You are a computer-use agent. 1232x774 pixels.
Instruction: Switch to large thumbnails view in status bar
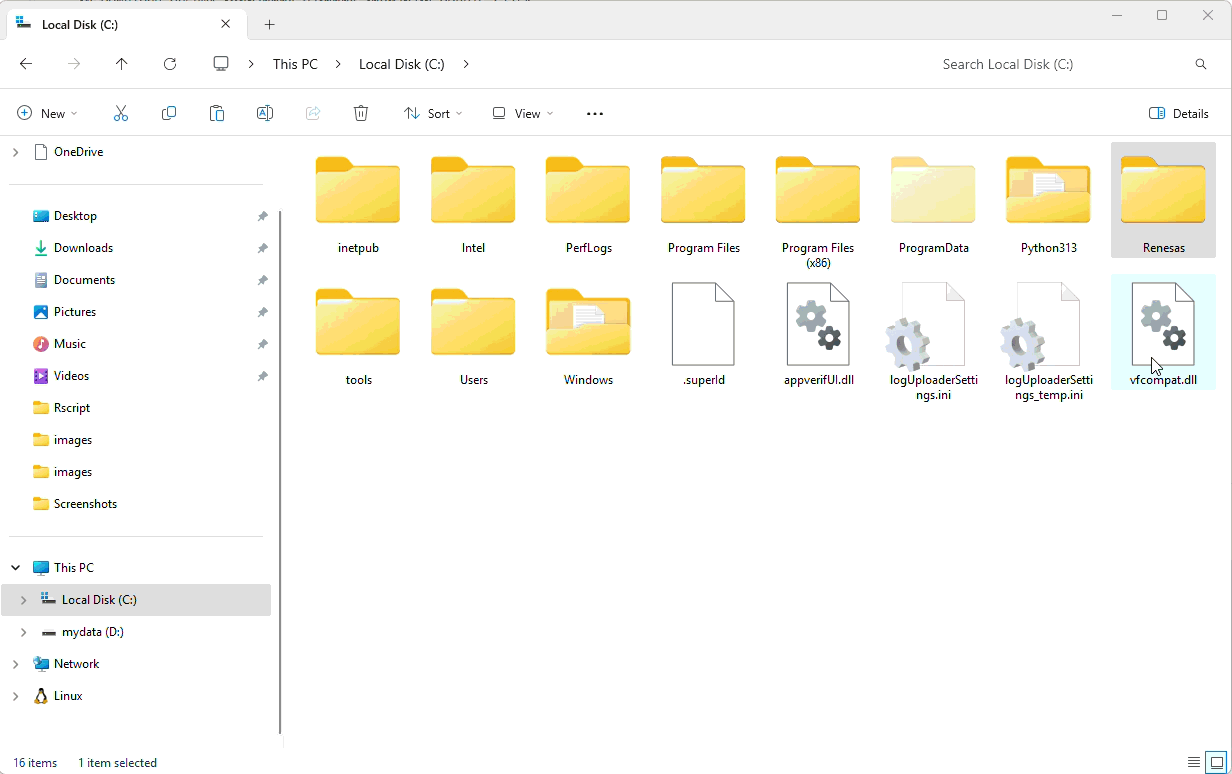[1216, 762]
